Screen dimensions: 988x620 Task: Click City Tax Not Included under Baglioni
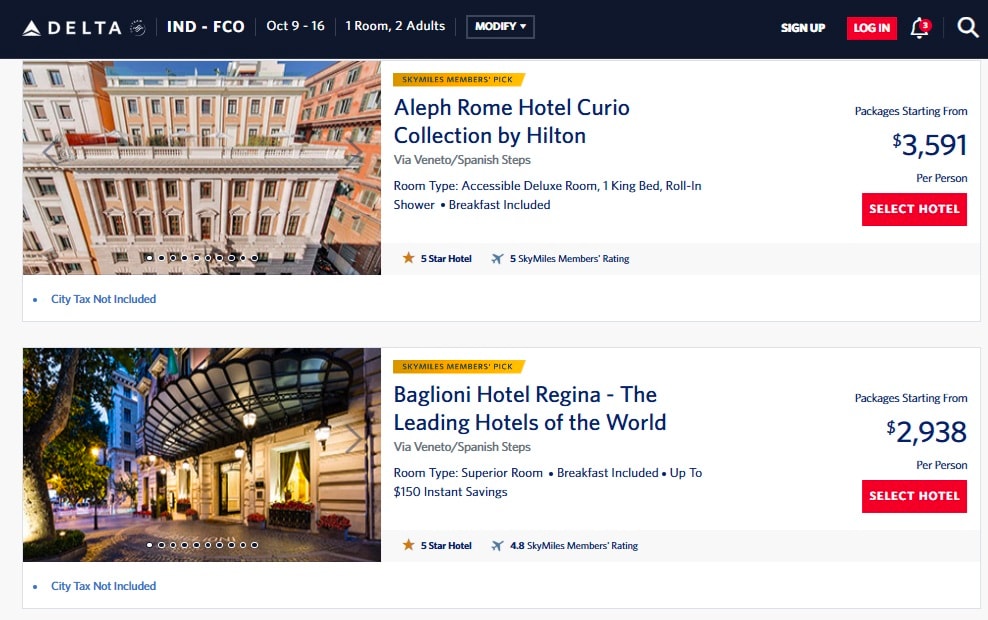point(103,586)
